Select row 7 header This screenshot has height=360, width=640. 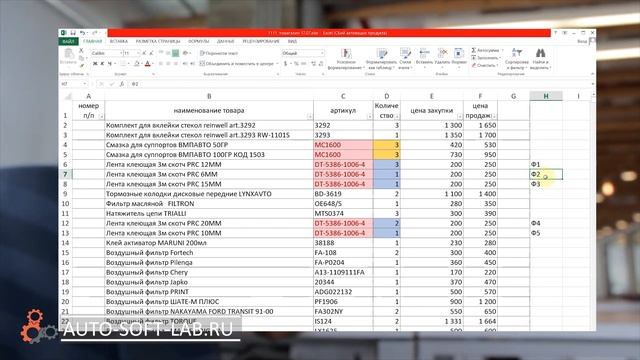[65, 174]
